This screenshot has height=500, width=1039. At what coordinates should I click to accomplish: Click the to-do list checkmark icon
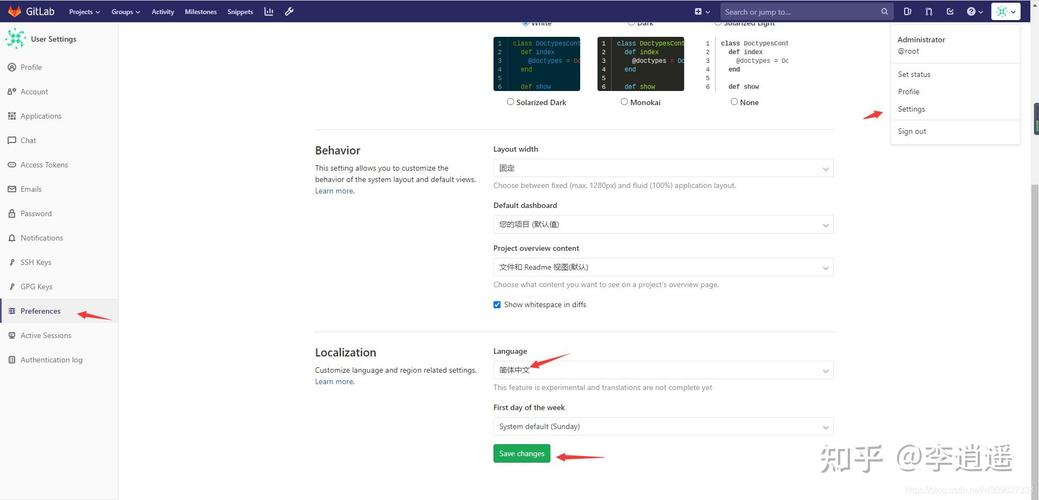point(949,12)
